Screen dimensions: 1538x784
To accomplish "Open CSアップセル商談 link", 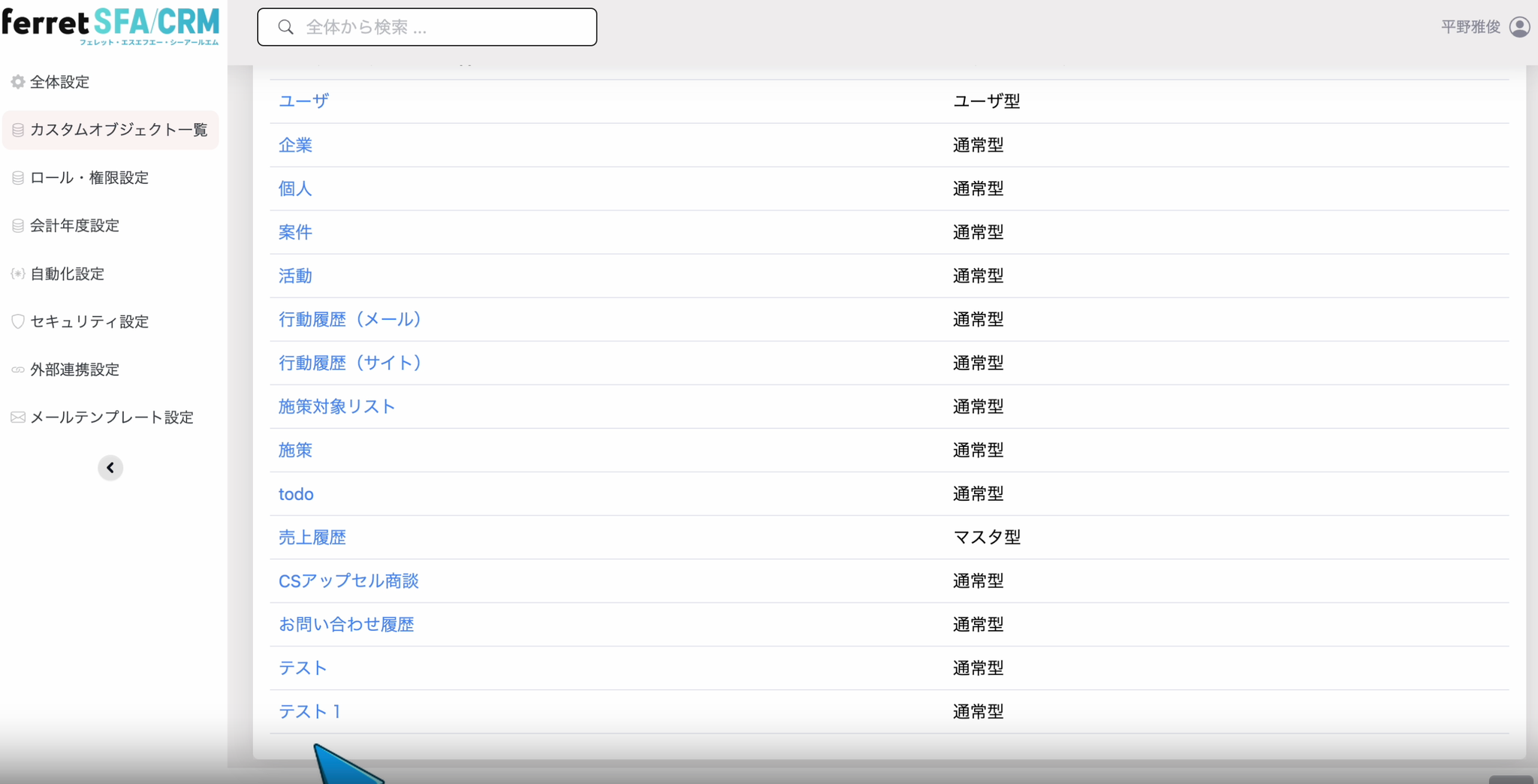I will pos(348,581).
